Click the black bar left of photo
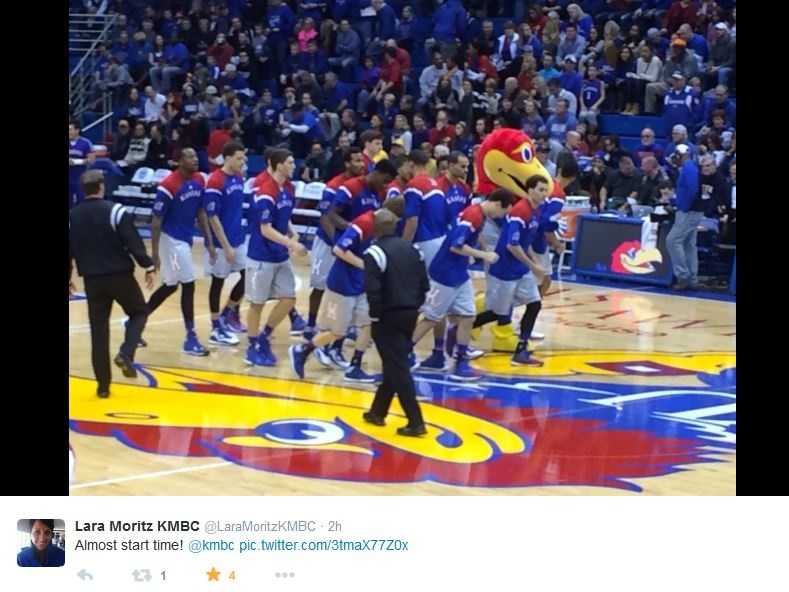The image size is (789, 592). click(34, 248)
